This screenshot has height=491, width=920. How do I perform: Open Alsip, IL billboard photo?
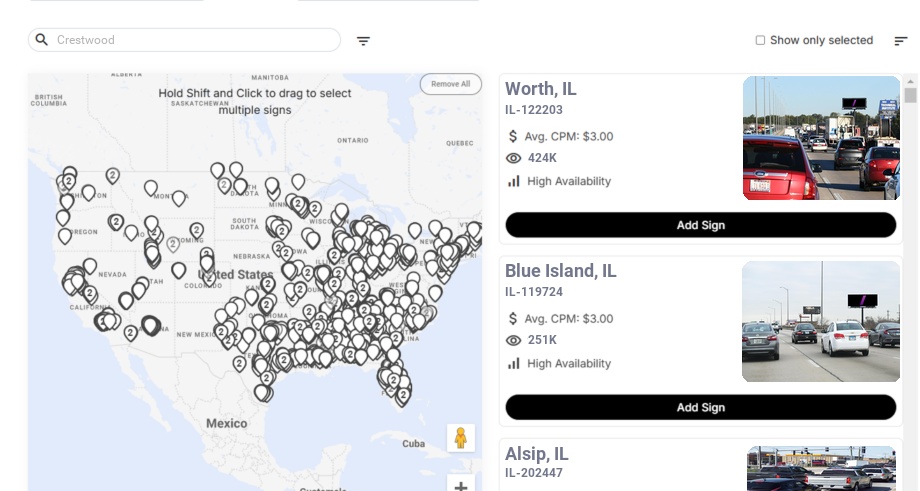821,468
